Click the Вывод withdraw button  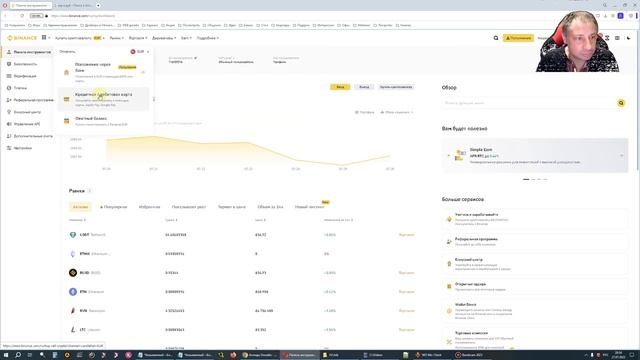point(364,87)
